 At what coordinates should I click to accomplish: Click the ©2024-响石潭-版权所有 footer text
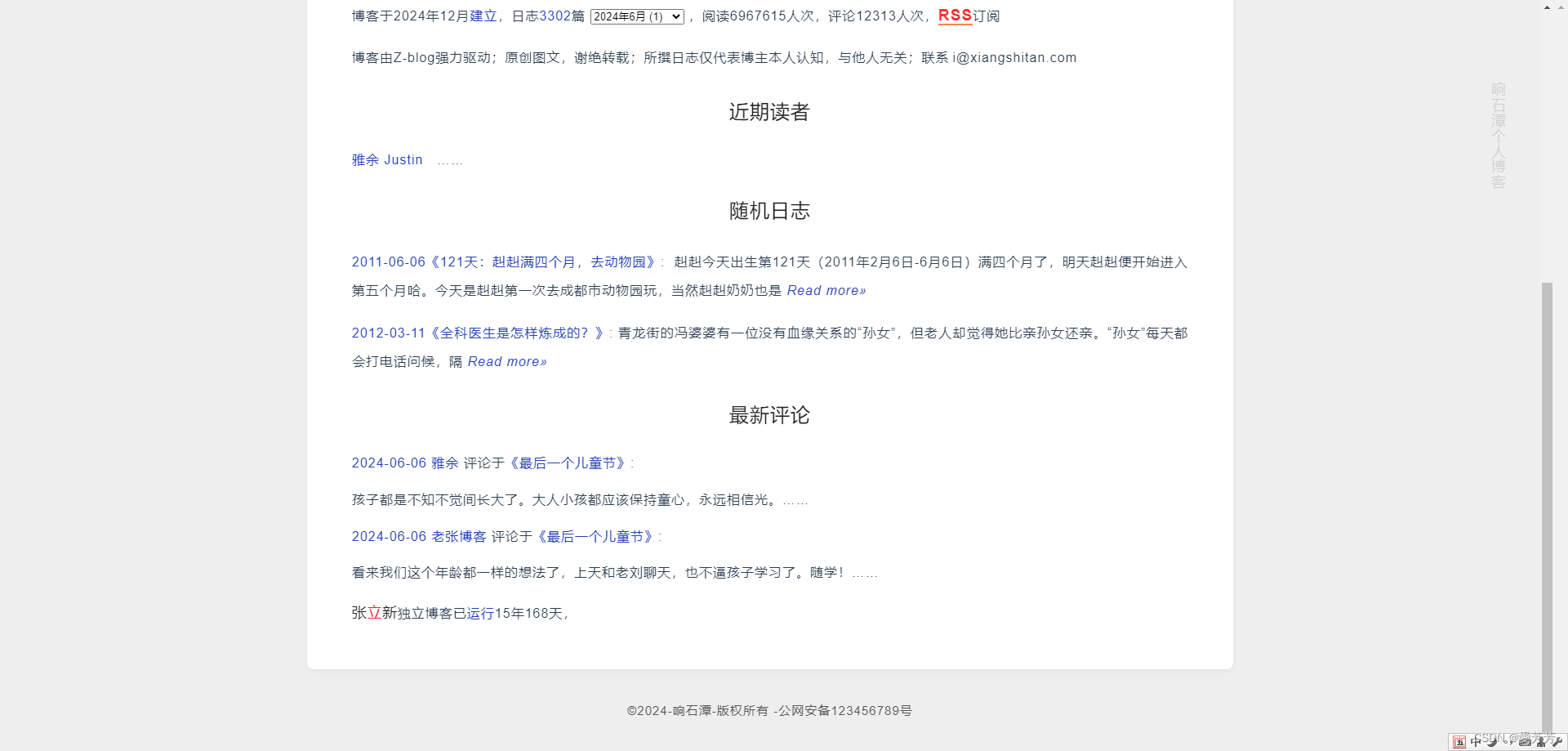pyautogui.click(x=697, y=711)
